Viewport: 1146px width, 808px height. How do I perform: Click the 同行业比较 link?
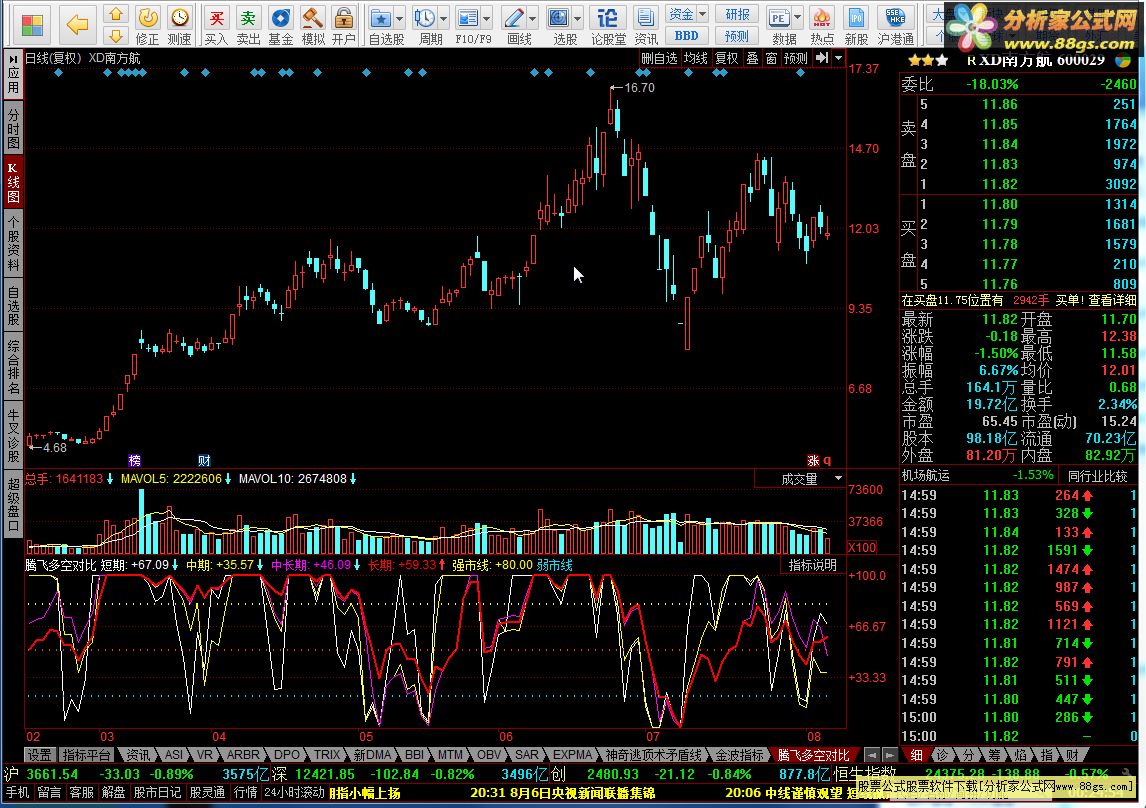pos(1097,476)
